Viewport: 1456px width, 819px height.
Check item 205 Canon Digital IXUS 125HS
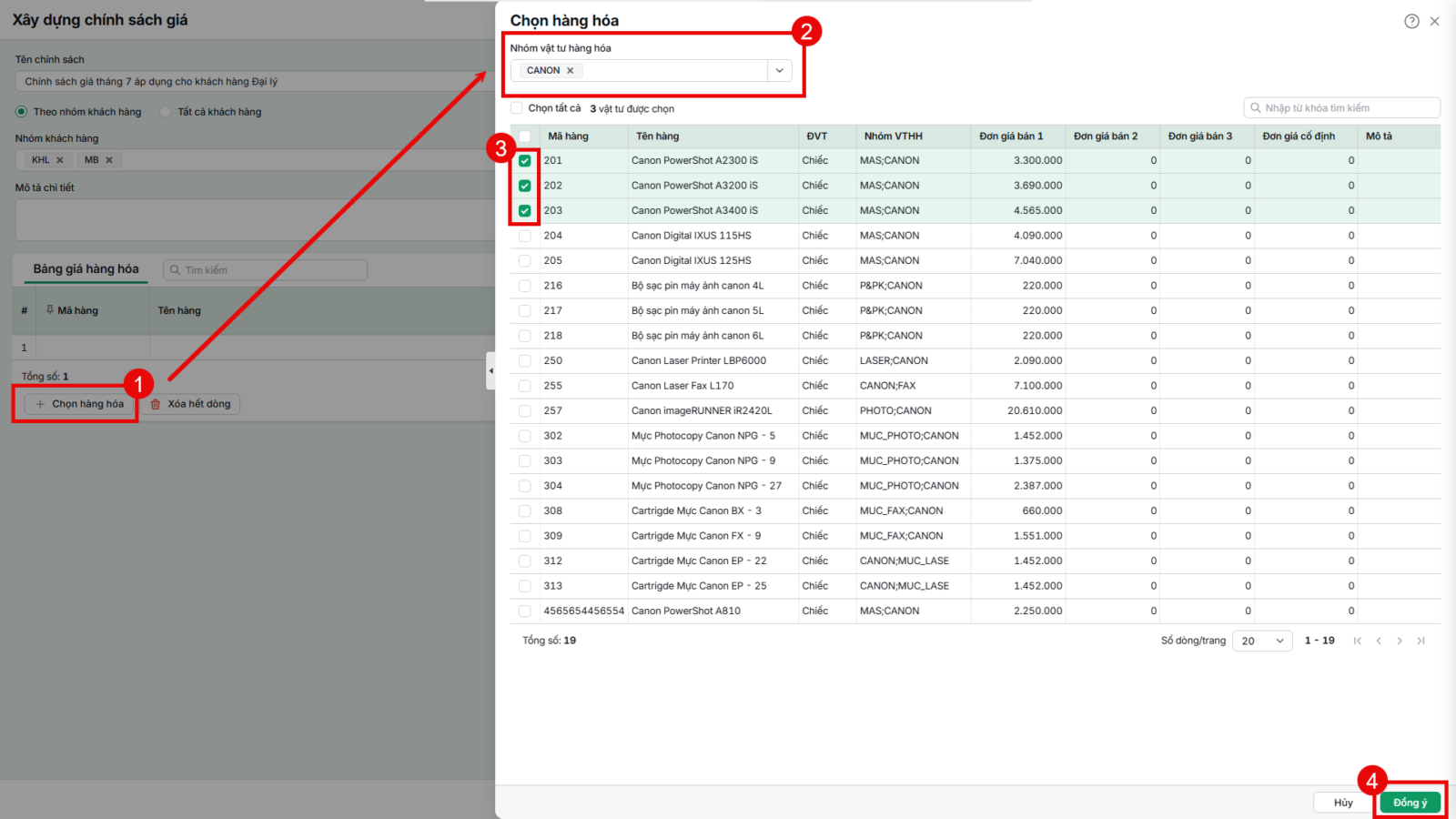click(x=525, y=261)
